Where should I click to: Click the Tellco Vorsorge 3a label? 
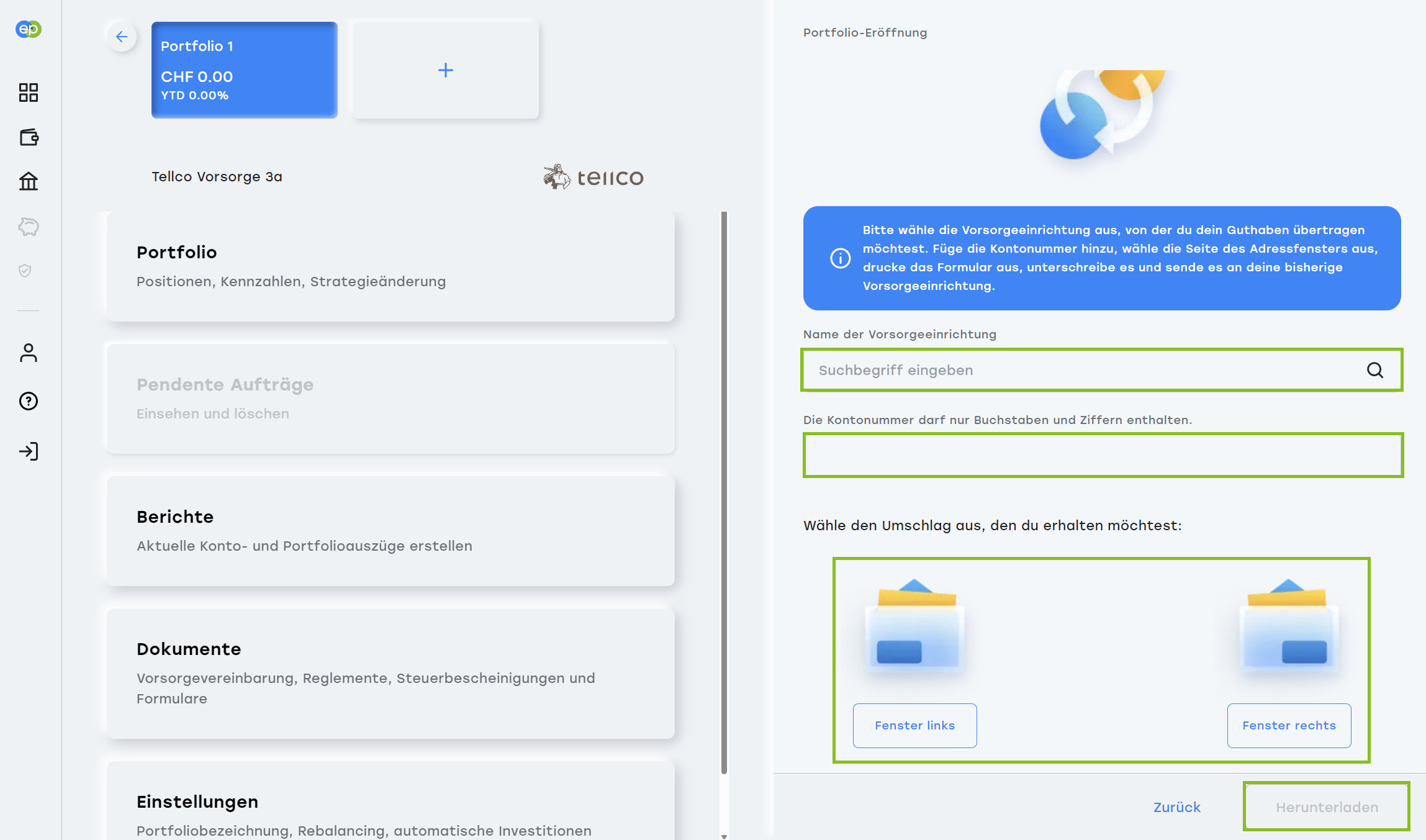217,177
